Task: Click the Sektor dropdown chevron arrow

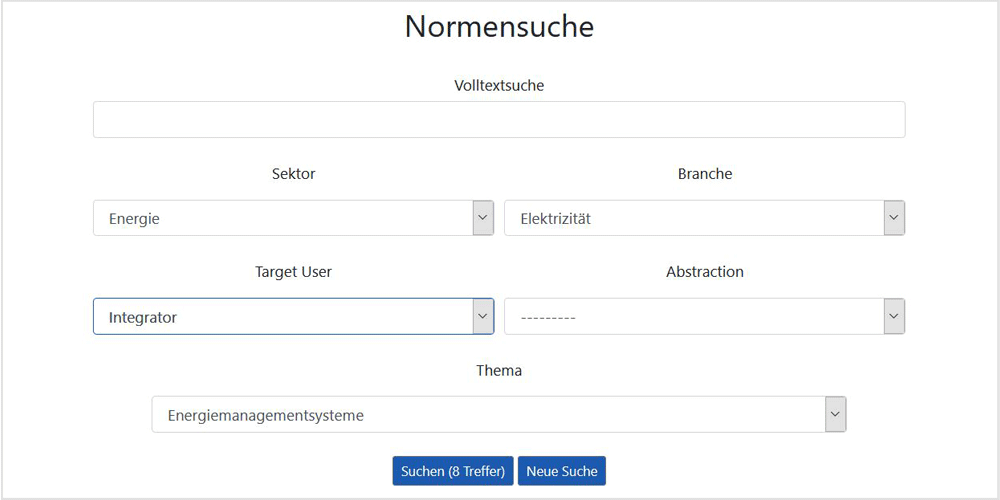Action: [483, 218]
